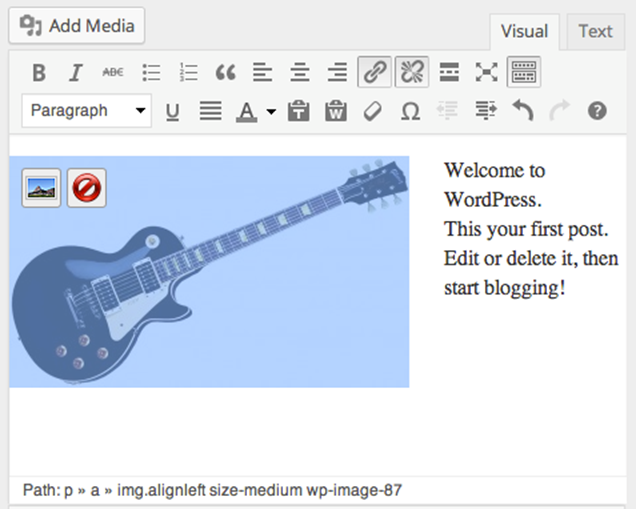Undo the last action

(x=523, y=111)
